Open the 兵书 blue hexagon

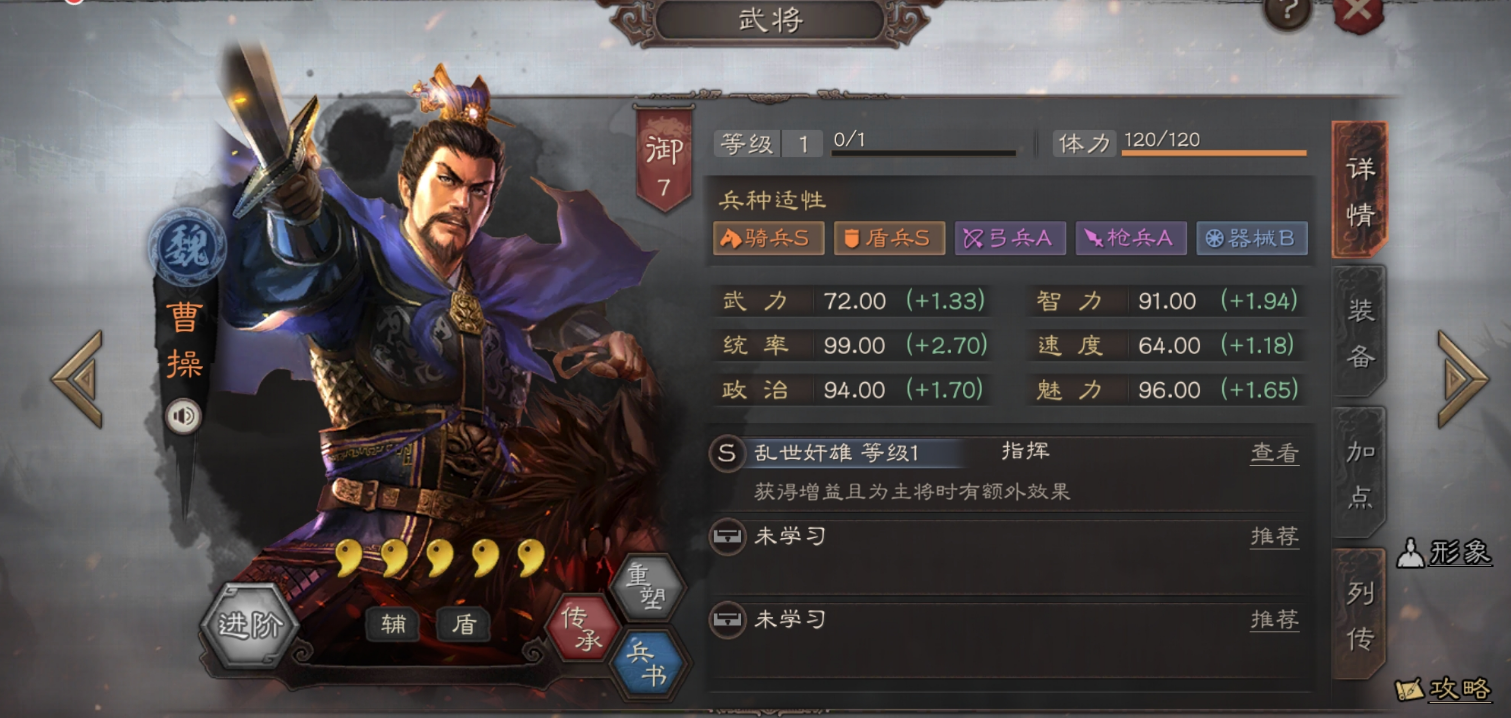(x=647, y=666)
